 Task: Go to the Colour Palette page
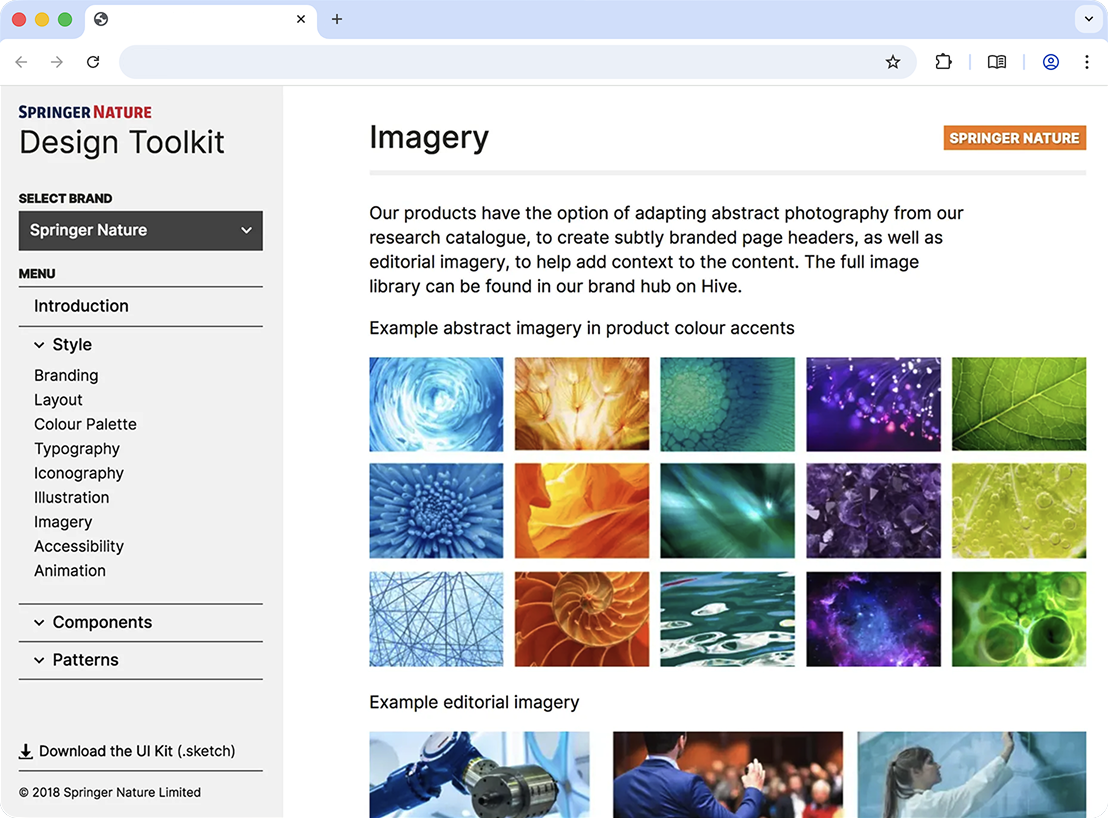(x=85, y=424)
